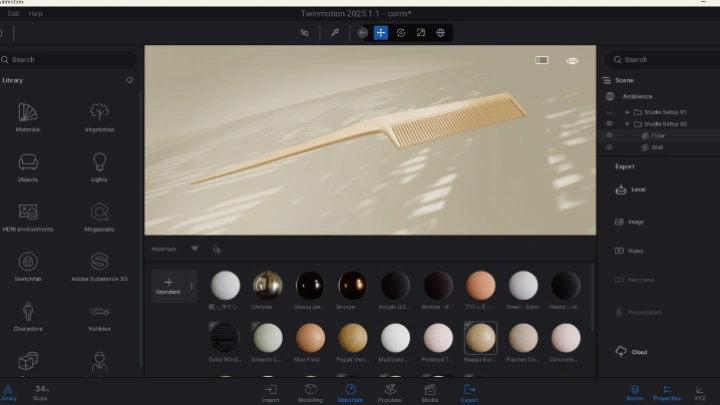Add a new Standard material

[168, 286]
